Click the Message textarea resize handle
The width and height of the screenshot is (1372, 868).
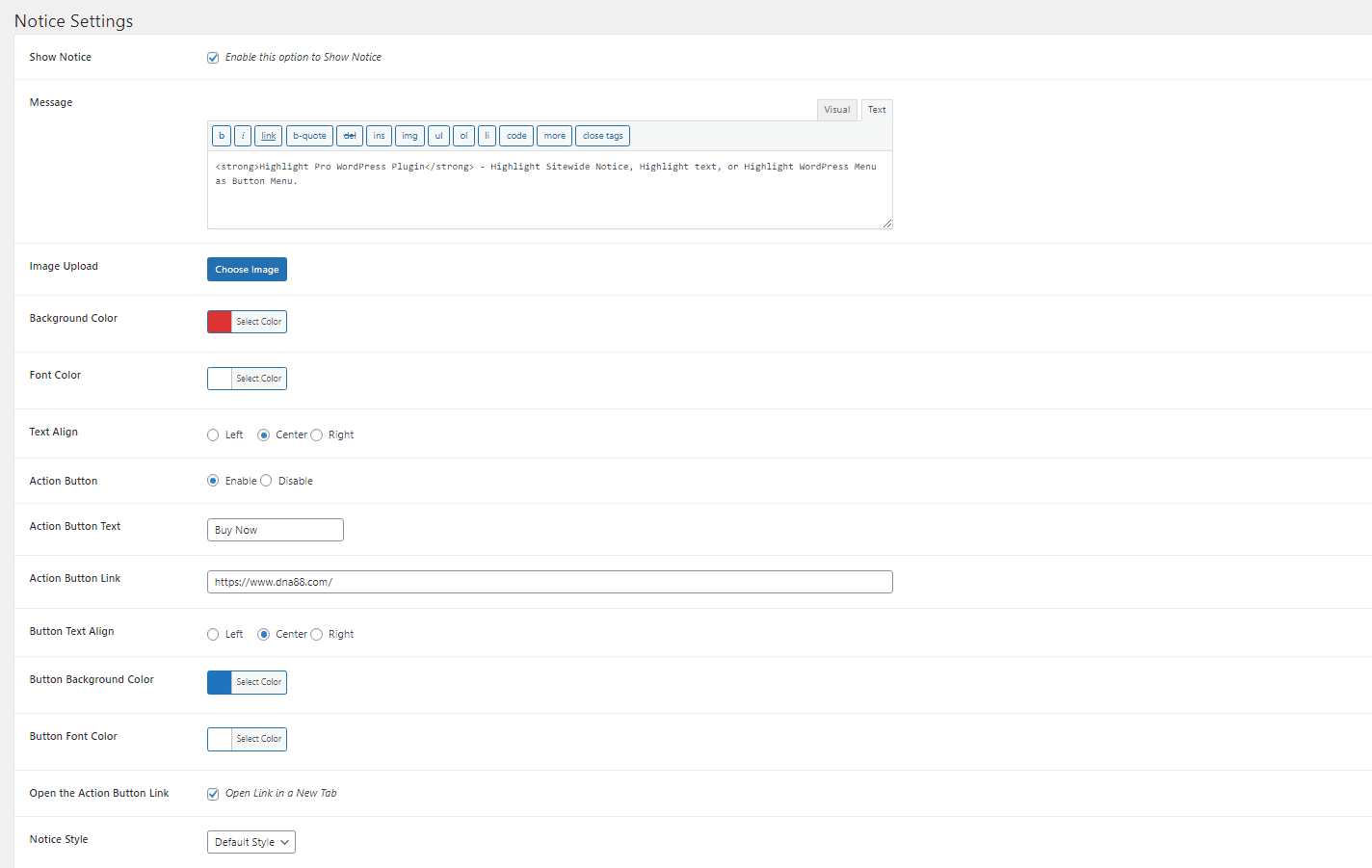(x=887, y=224)
